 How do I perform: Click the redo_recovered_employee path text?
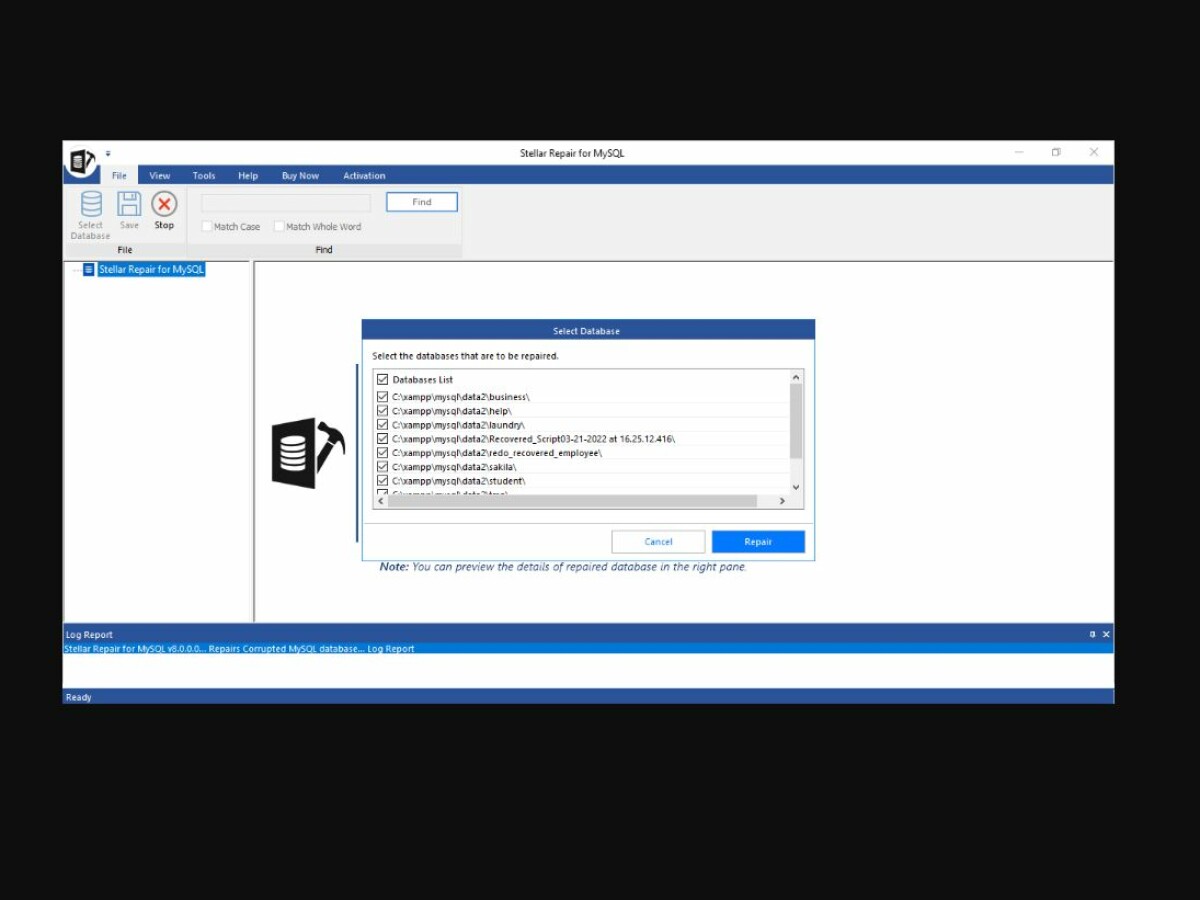click(497, 453)
